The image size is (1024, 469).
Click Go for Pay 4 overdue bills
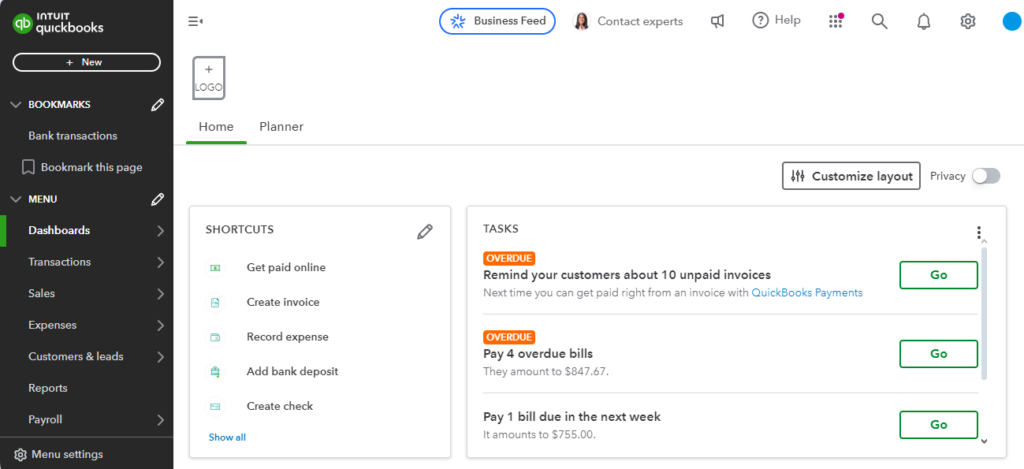tap(938, 354)
